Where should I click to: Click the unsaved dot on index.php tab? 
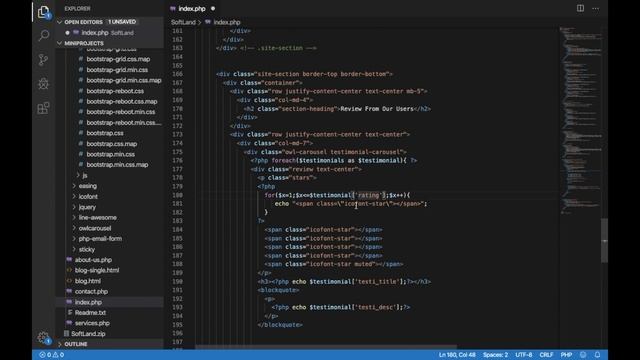click(x=213, y=9)
